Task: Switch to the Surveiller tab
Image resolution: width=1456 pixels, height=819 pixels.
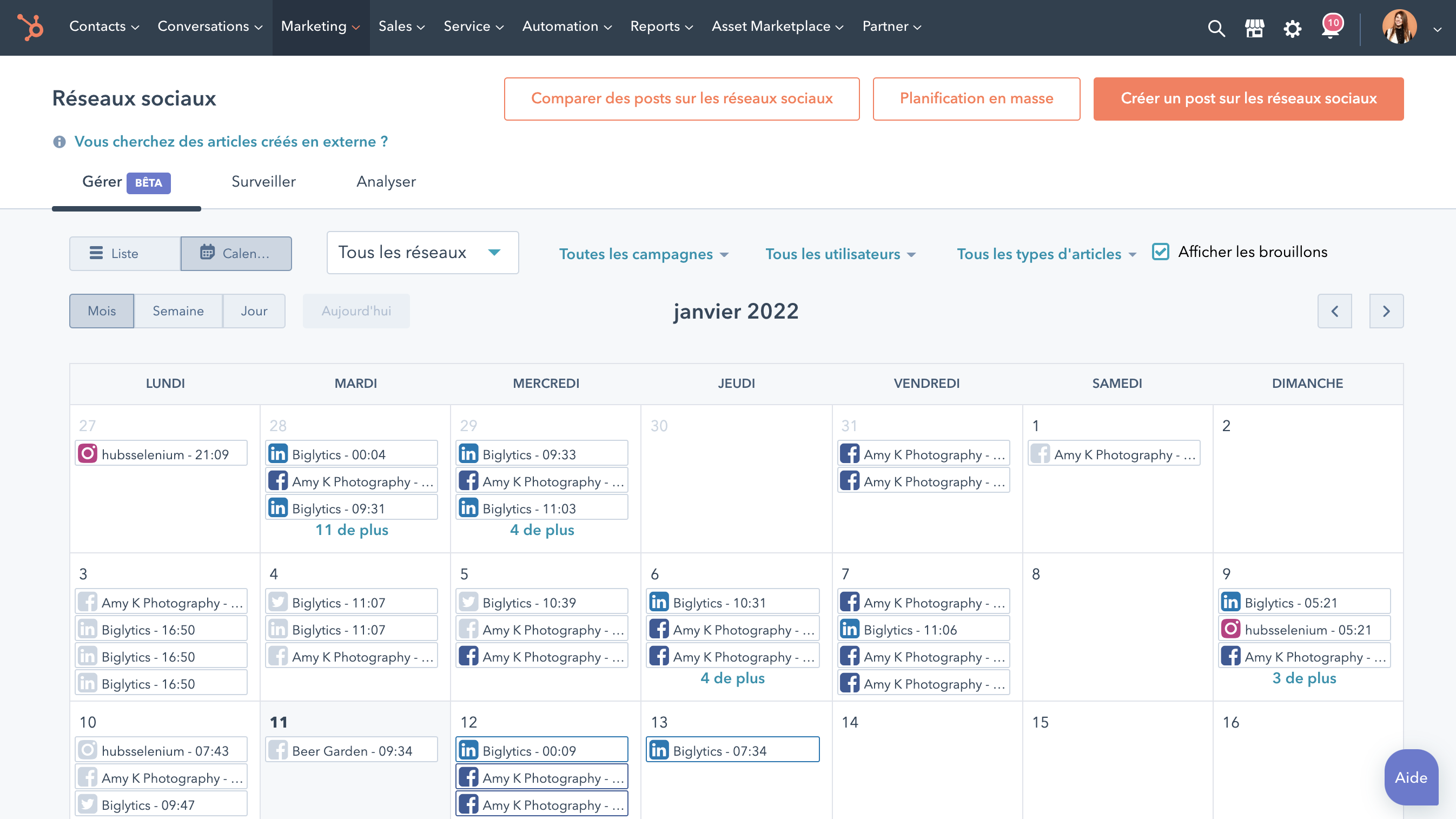Action: 263,181
